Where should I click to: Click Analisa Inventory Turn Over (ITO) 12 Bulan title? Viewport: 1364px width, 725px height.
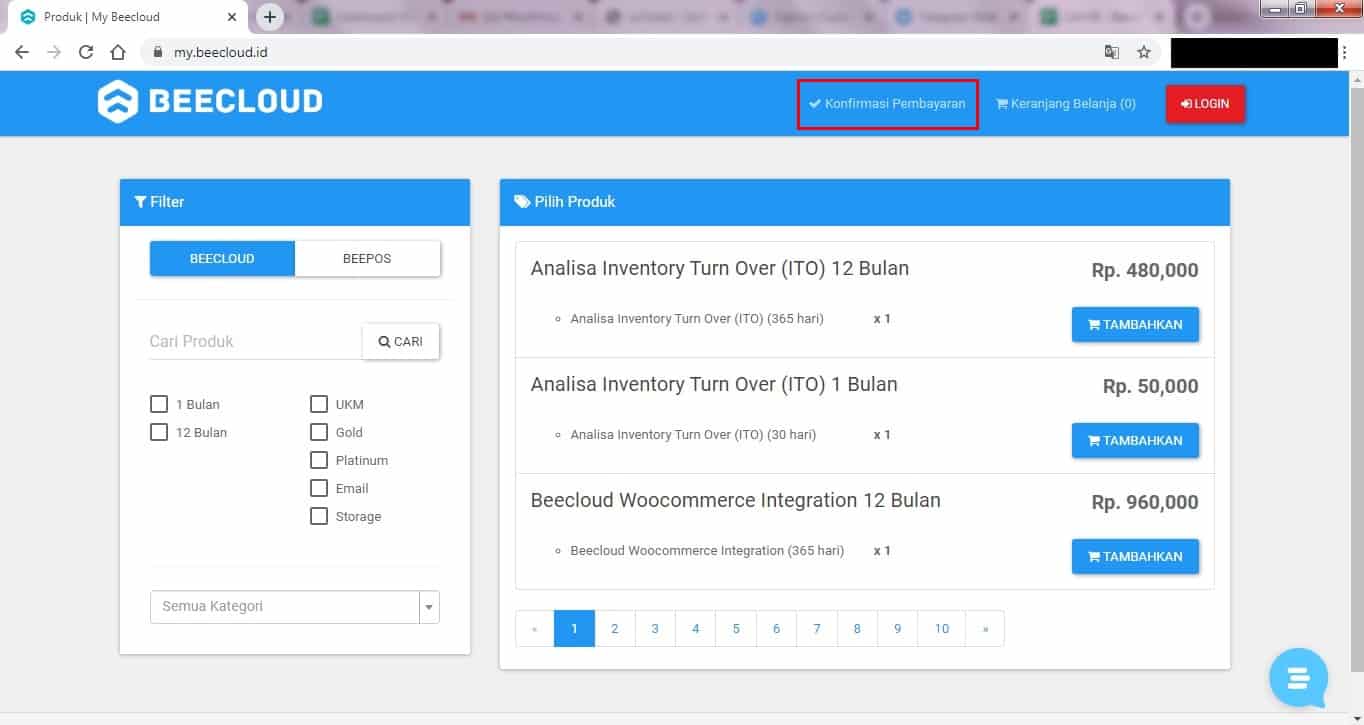click(720, 269)
